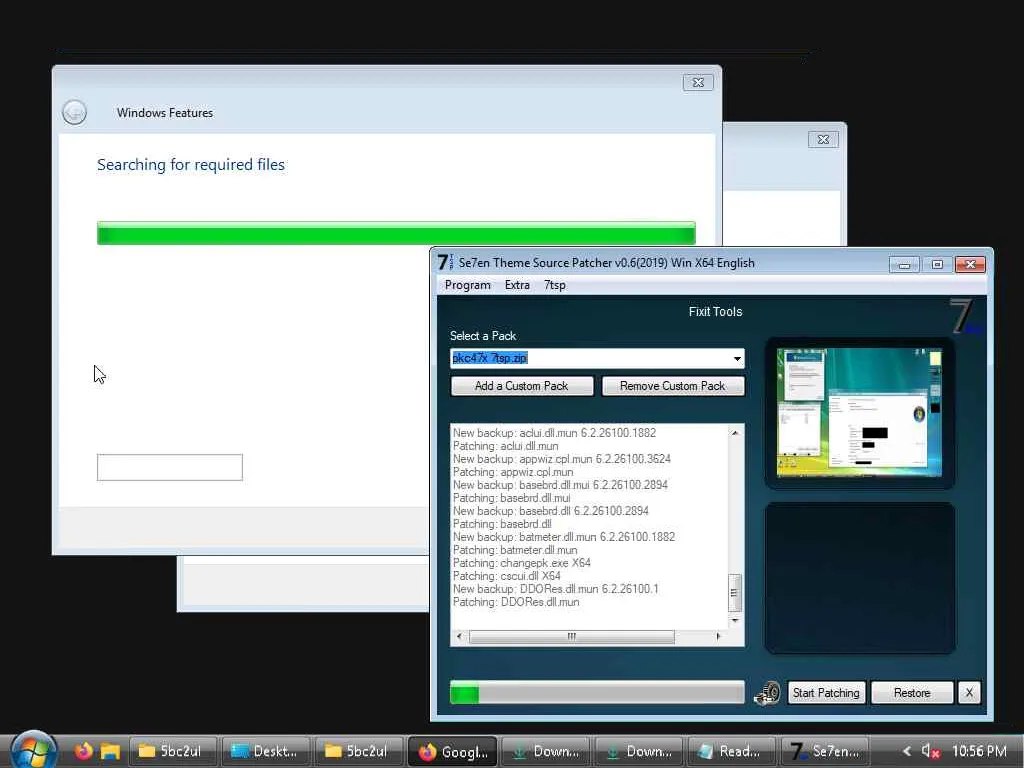Viewport: 1024px width, 768px height.
Task: Launch Firefox from the quick launch icon
Action: (x=83, y=751)
